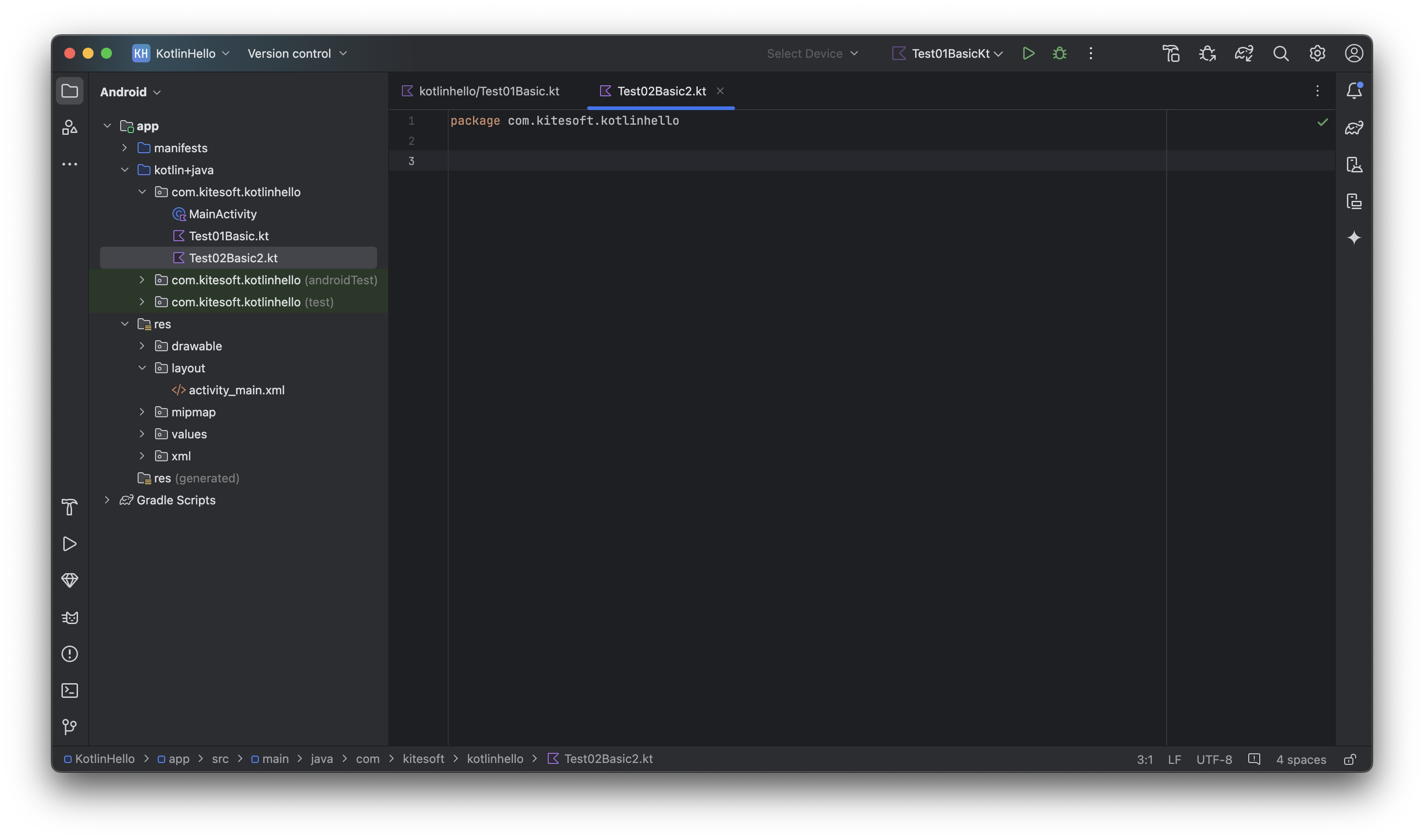Open the Terminal tool window

(x=70, y=691)
